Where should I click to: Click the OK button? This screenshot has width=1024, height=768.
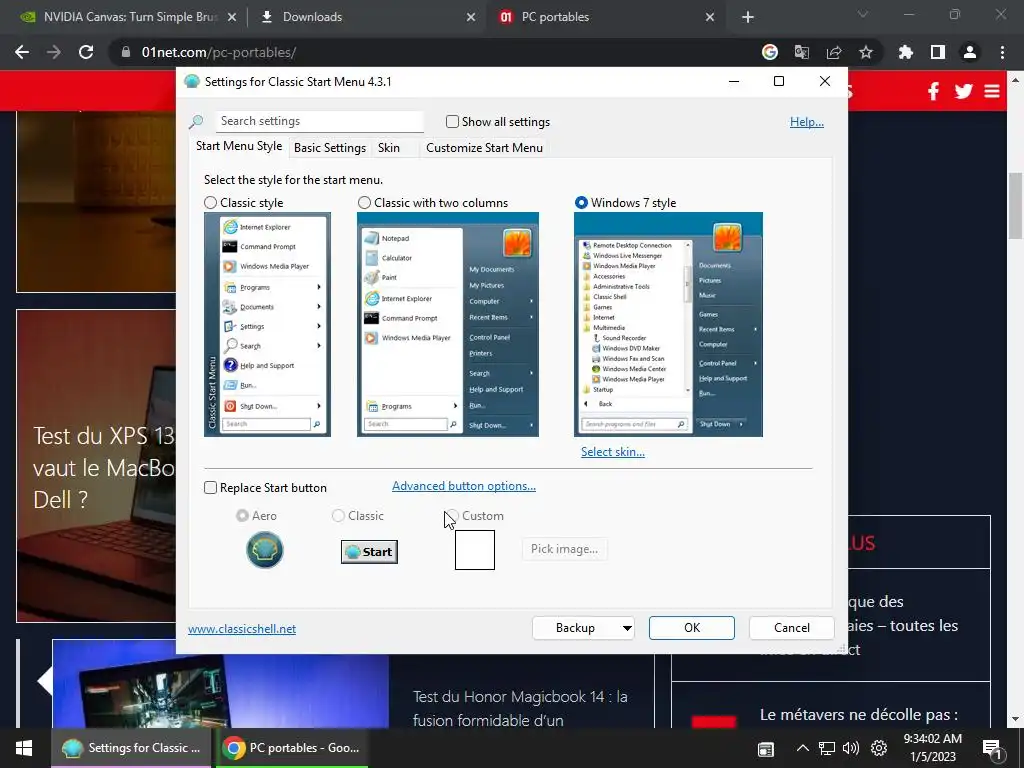click(x=692, y=628)
